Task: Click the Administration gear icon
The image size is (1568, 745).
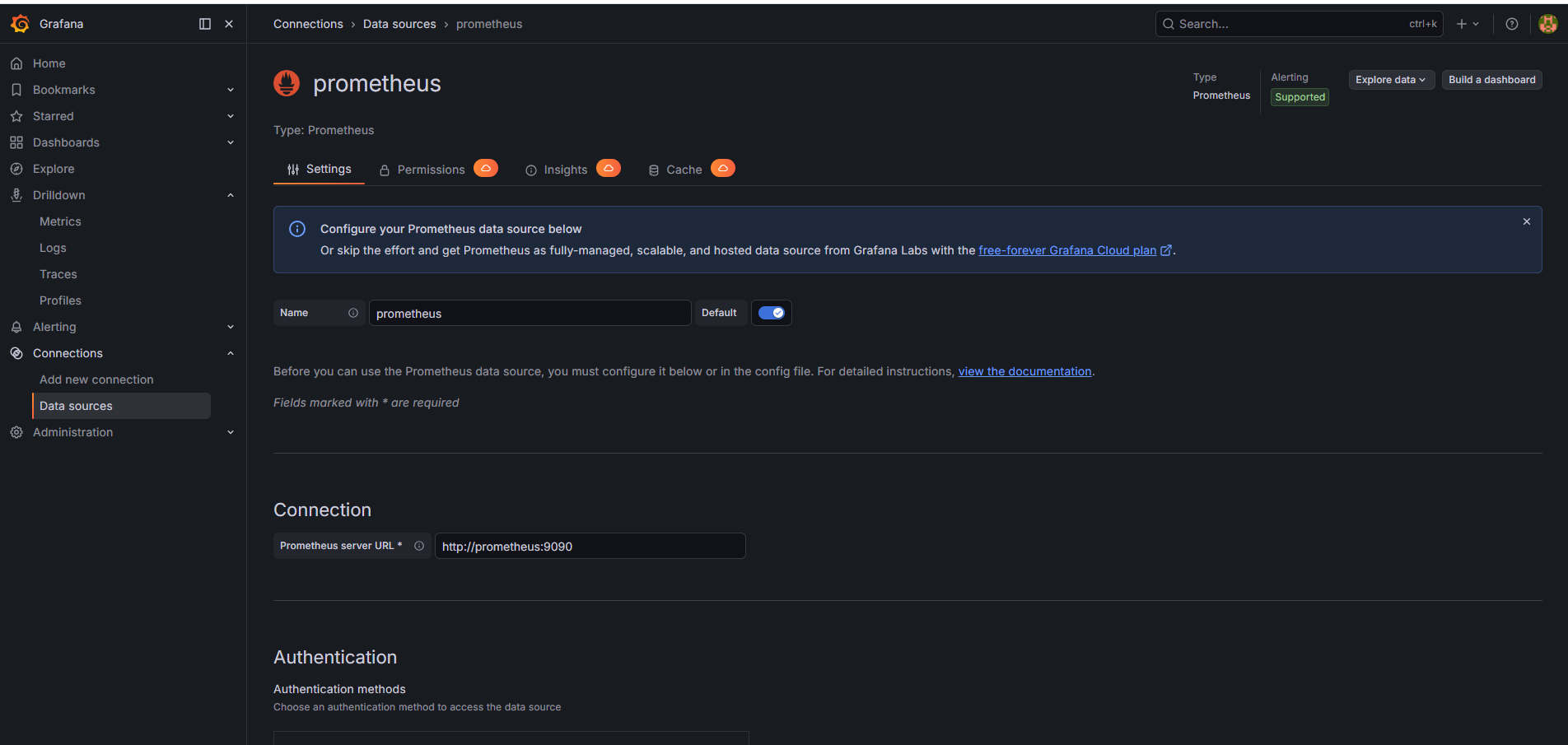Action: pos(16,432)
